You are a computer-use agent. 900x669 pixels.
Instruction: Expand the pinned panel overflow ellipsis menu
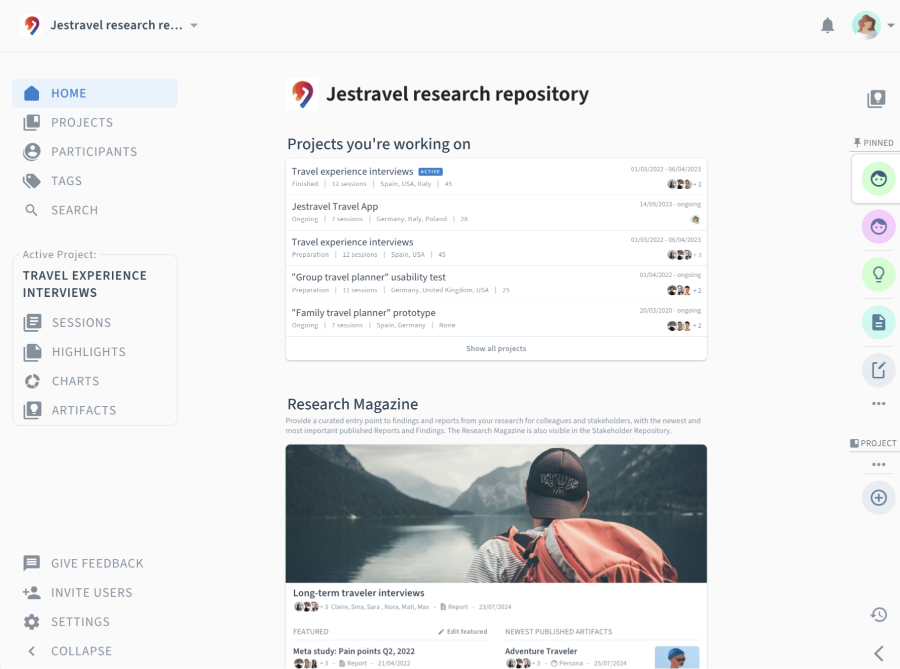coord(877,403)
